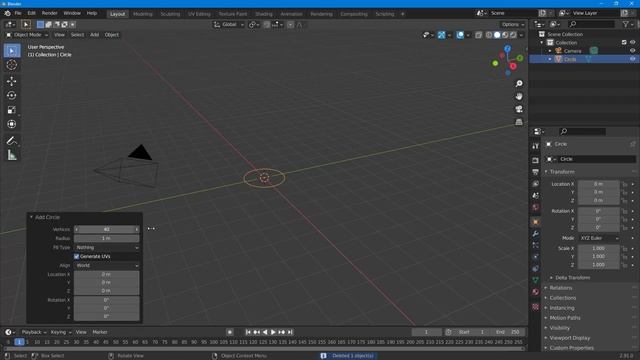Open the Render menu
The height and width of the screenshot is (360, 640).
(x=49, y=13)
